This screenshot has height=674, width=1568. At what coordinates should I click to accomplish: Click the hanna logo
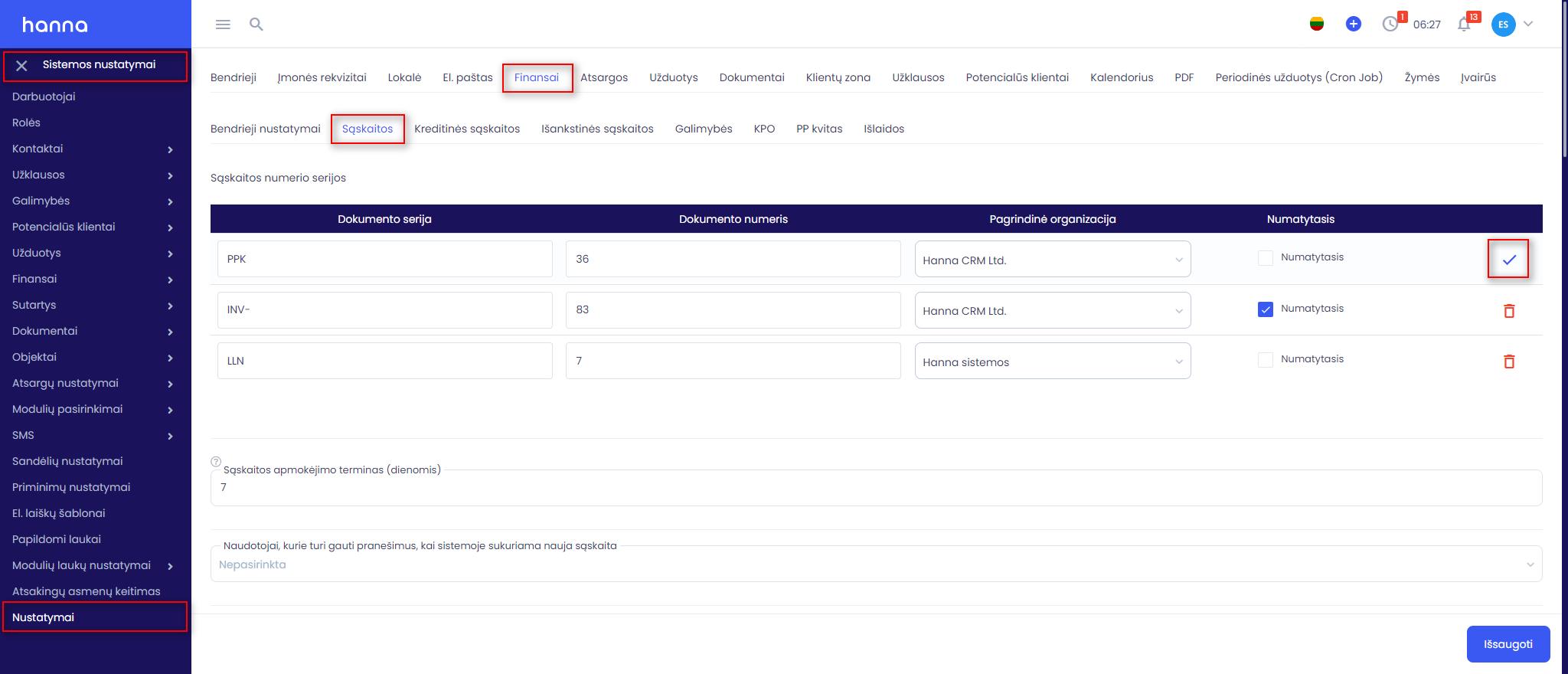(55, 25)
